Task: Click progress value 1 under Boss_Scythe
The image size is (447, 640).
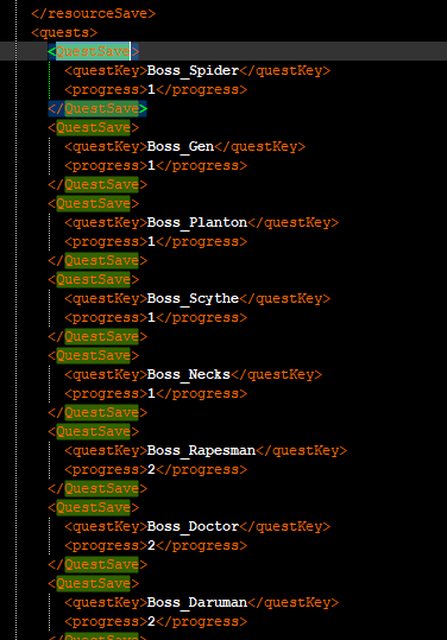Action: coord(151,317)
